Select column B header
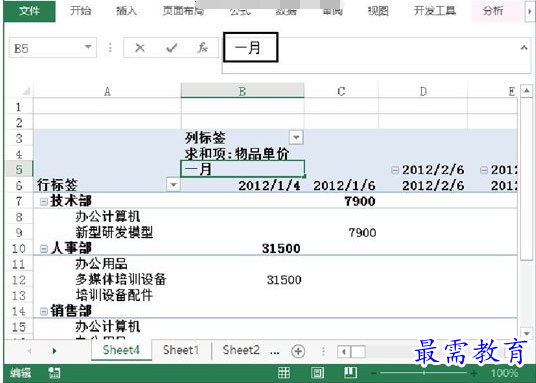The image size is (536, 383). [242, 91]
